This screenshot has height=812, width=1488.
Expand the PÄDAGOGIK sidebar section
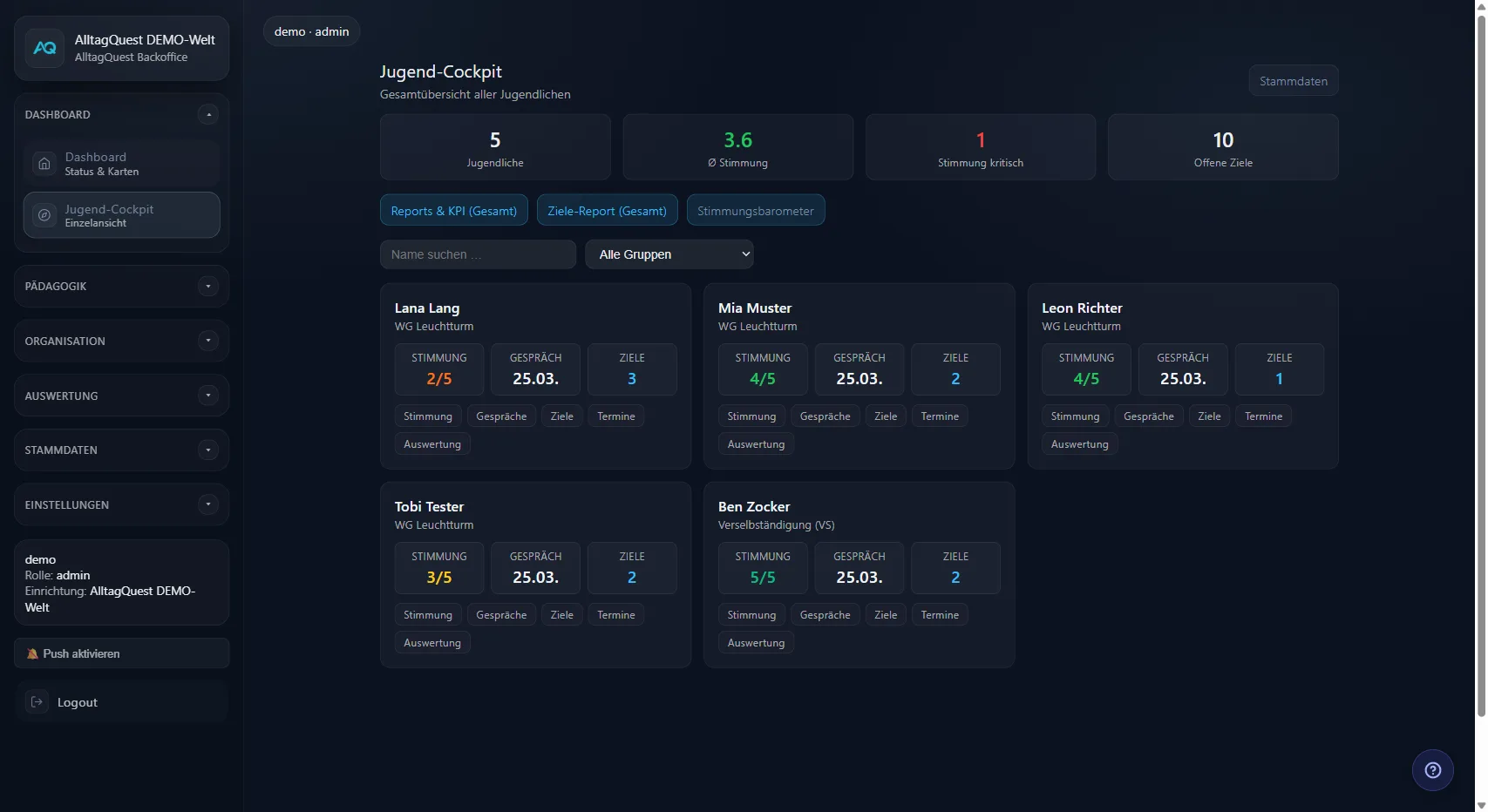coord(208,287)
